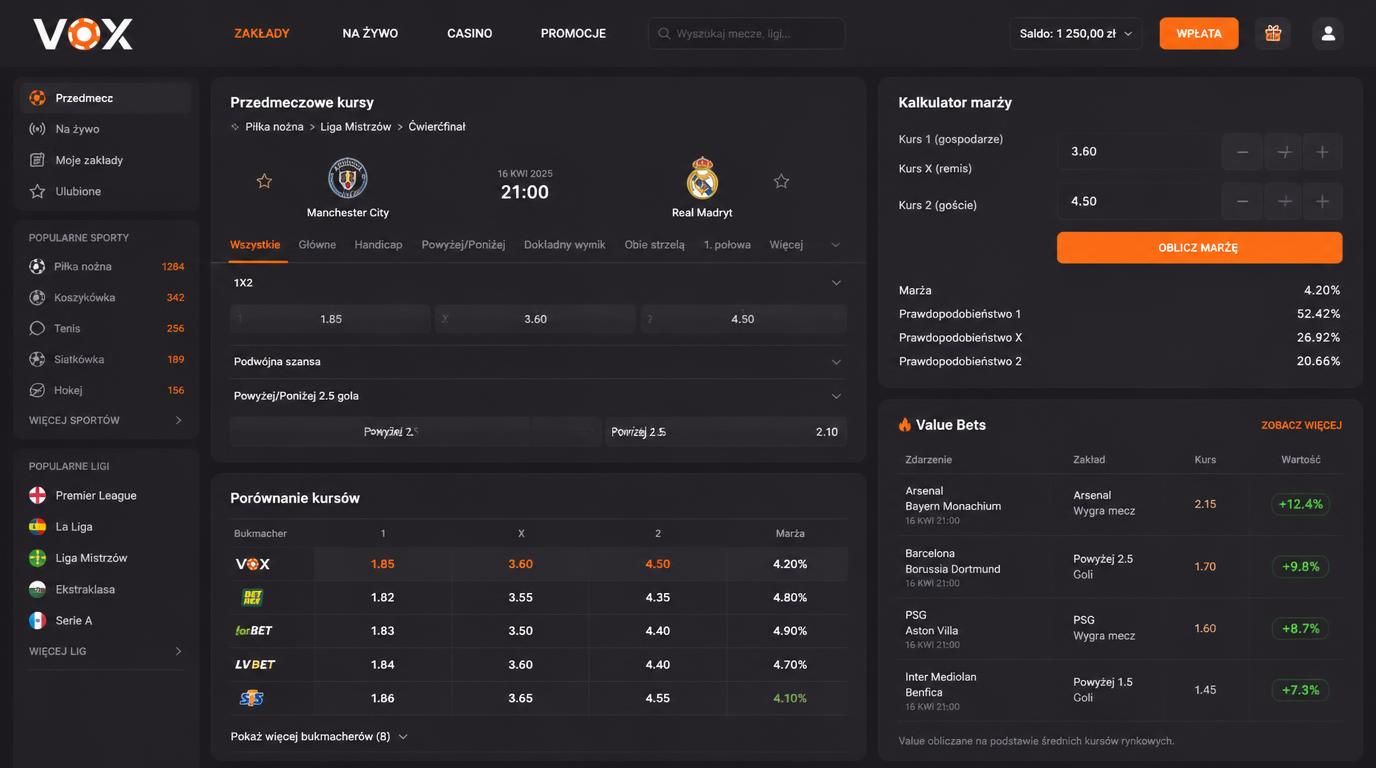Toggle favorite star beside Real Madryt

[782, 181]
